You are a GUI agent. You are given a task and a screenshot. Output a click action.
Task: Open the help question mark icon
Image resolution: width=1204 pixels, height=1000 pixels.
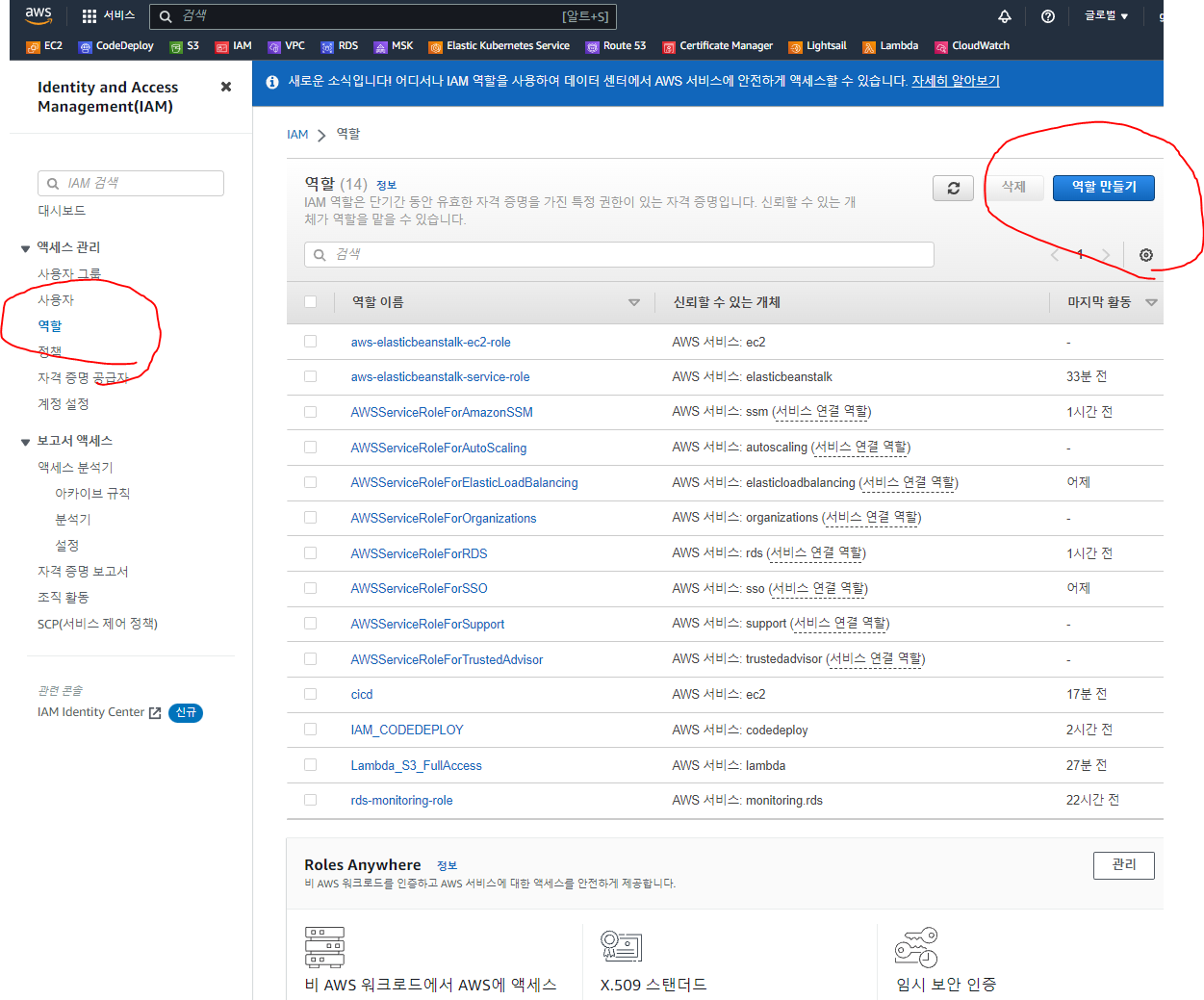click(1048, 16)
